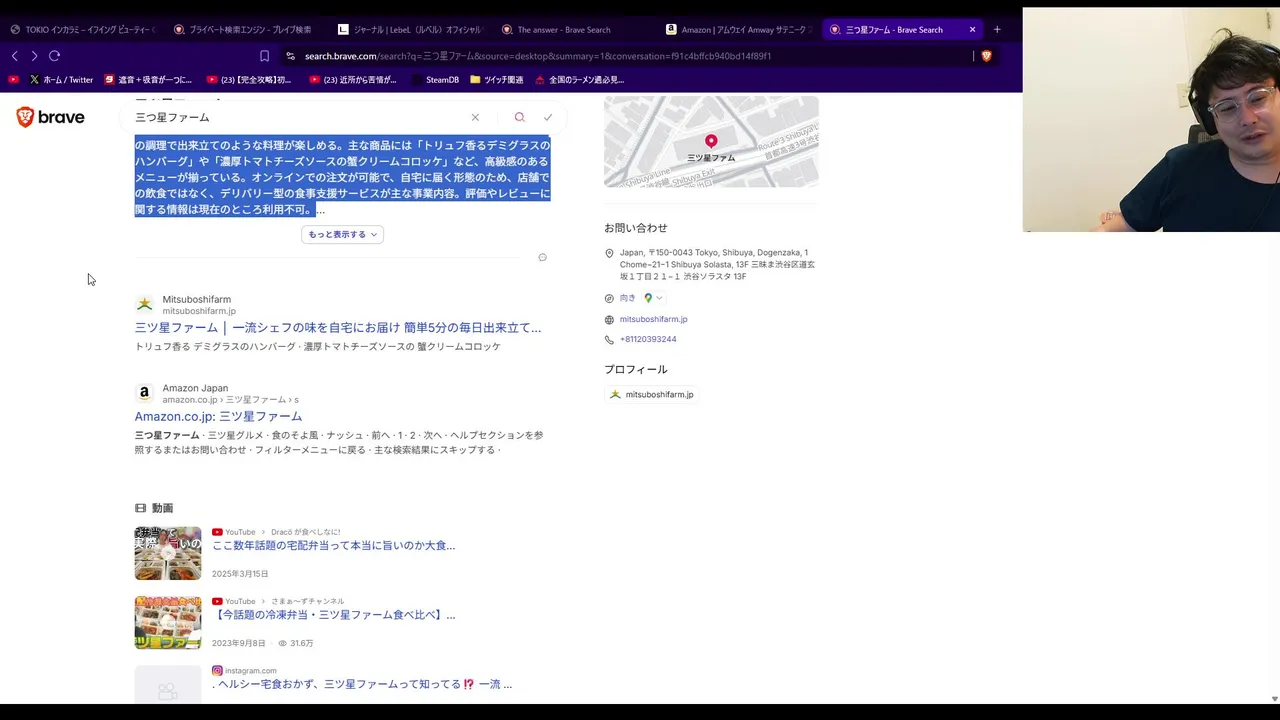Switch to the TOKIO インカラミ tab
This screenshot has width=1280, height=720.
(82, 29)
